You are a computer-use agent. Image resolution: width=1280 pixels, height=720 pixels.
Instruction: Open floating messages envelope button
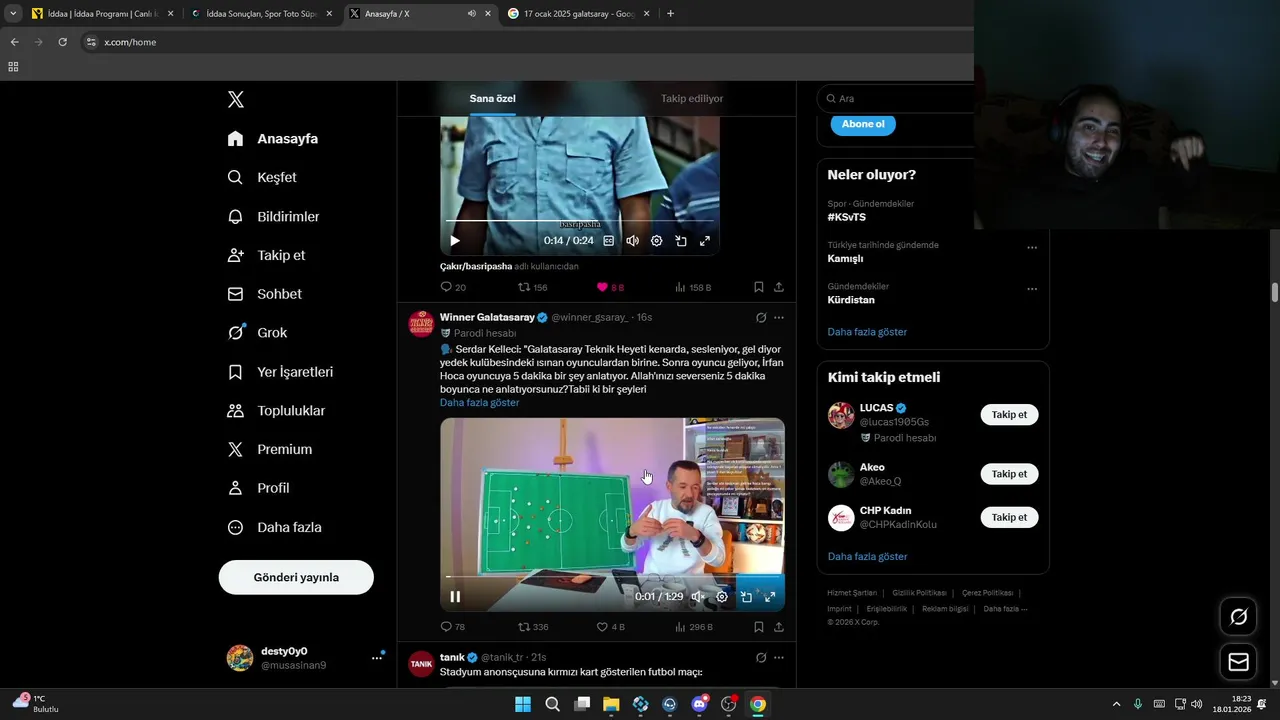pos(1238,662)
